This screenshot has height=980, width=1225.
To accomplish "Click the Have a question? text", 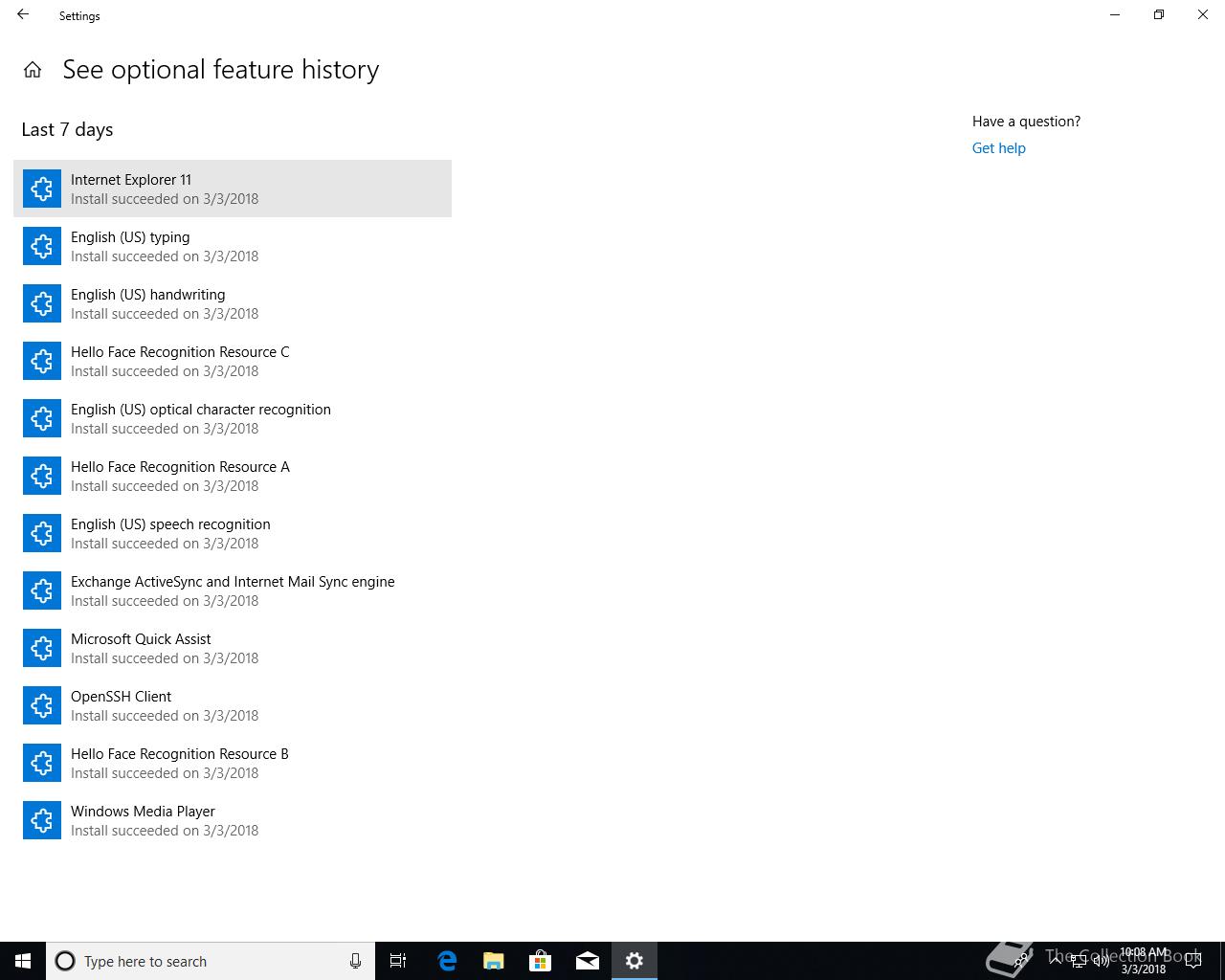I will pos(1026,122).
